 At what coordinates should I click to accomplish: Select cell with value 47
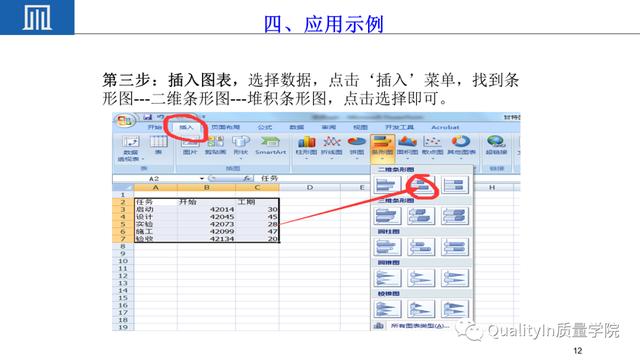pos(258,231)
